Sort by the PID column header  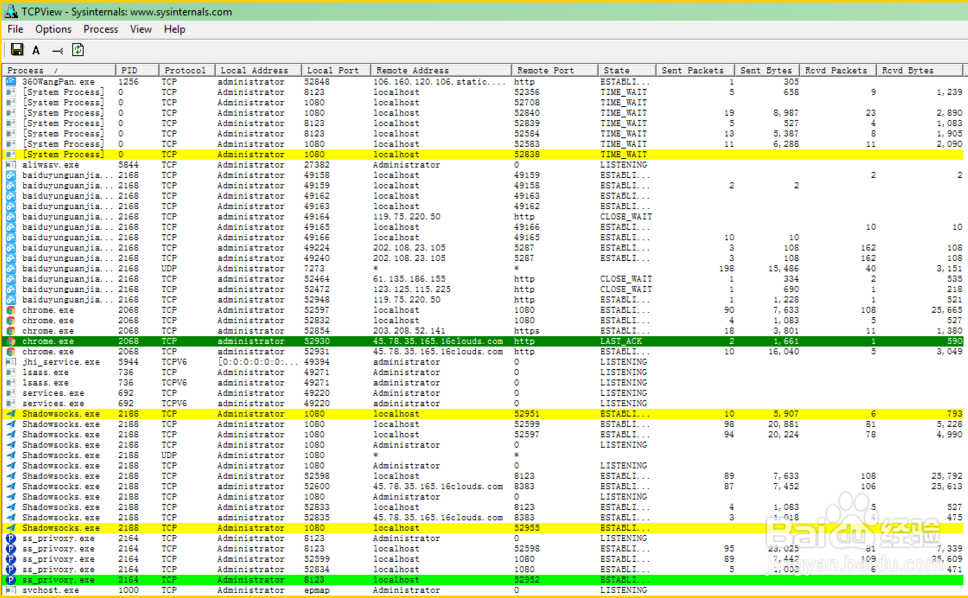pyautogui.click(x=137, y=70)
